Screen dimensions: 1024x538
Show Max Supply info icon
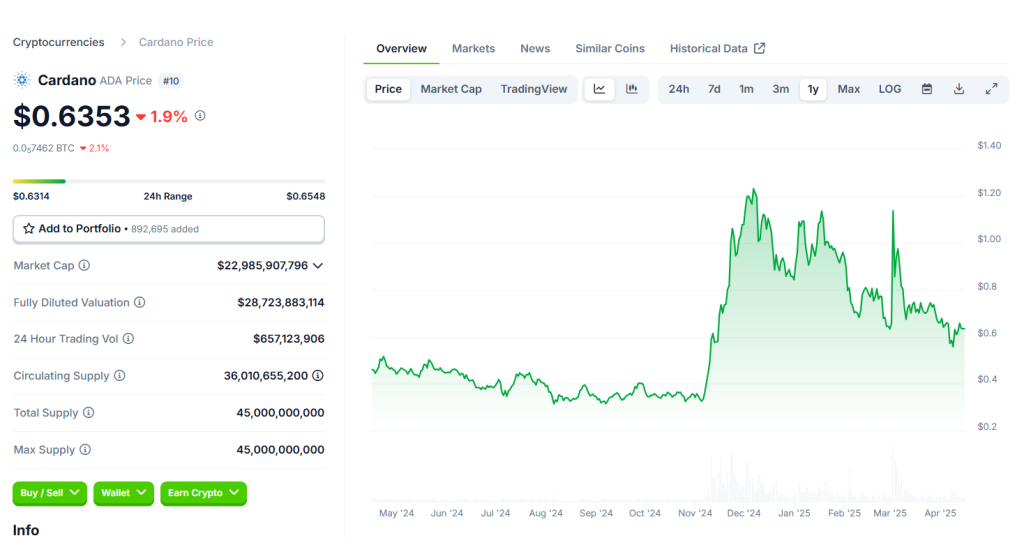86,449
